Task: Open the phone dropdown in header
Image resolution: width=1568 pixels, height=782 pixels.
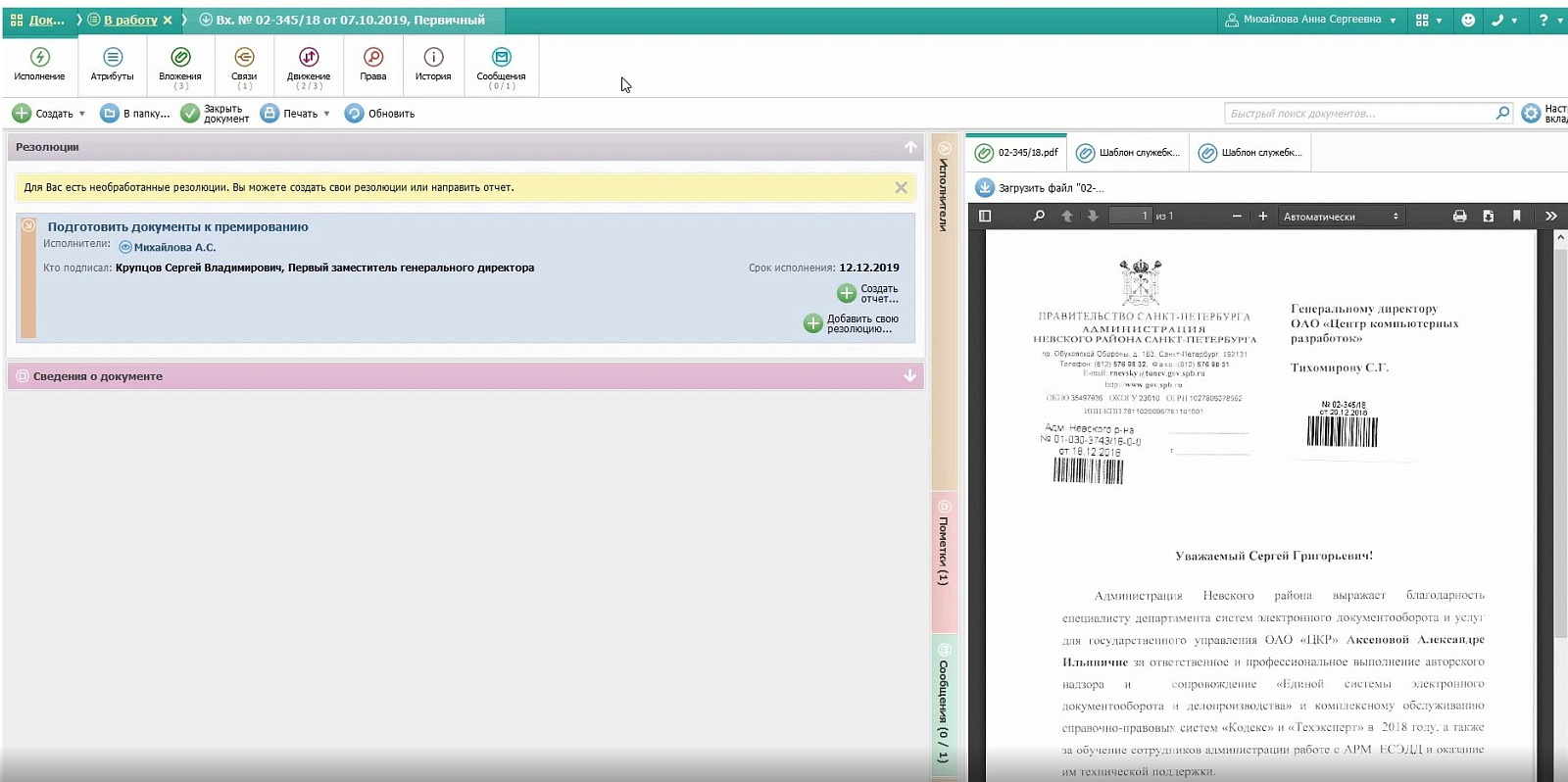Action: 1503,20
